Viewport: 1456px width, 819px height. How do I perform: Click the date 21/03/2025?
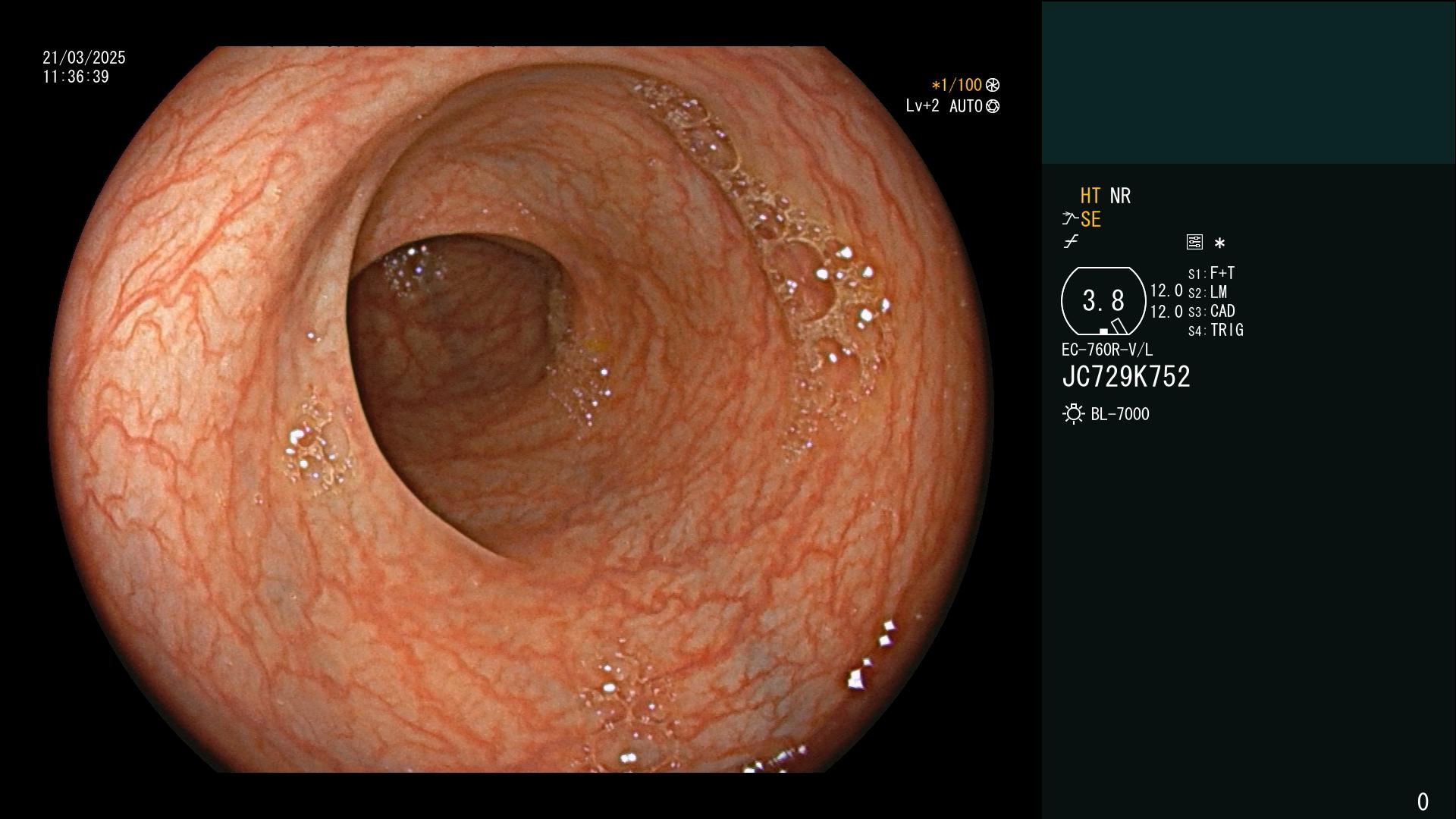(x=84, y=58)
